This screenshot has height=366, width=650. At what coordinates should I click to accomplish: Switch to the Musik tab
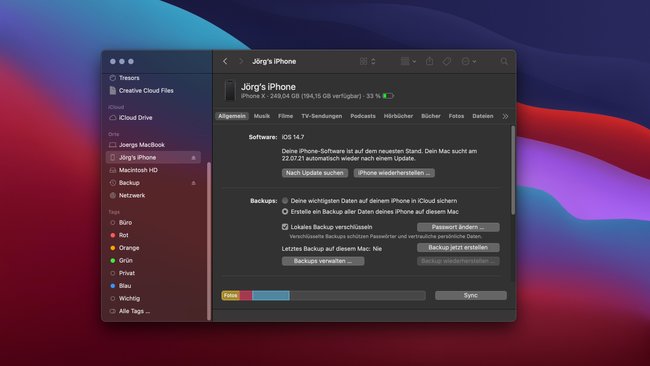click(x=262, y=116)
